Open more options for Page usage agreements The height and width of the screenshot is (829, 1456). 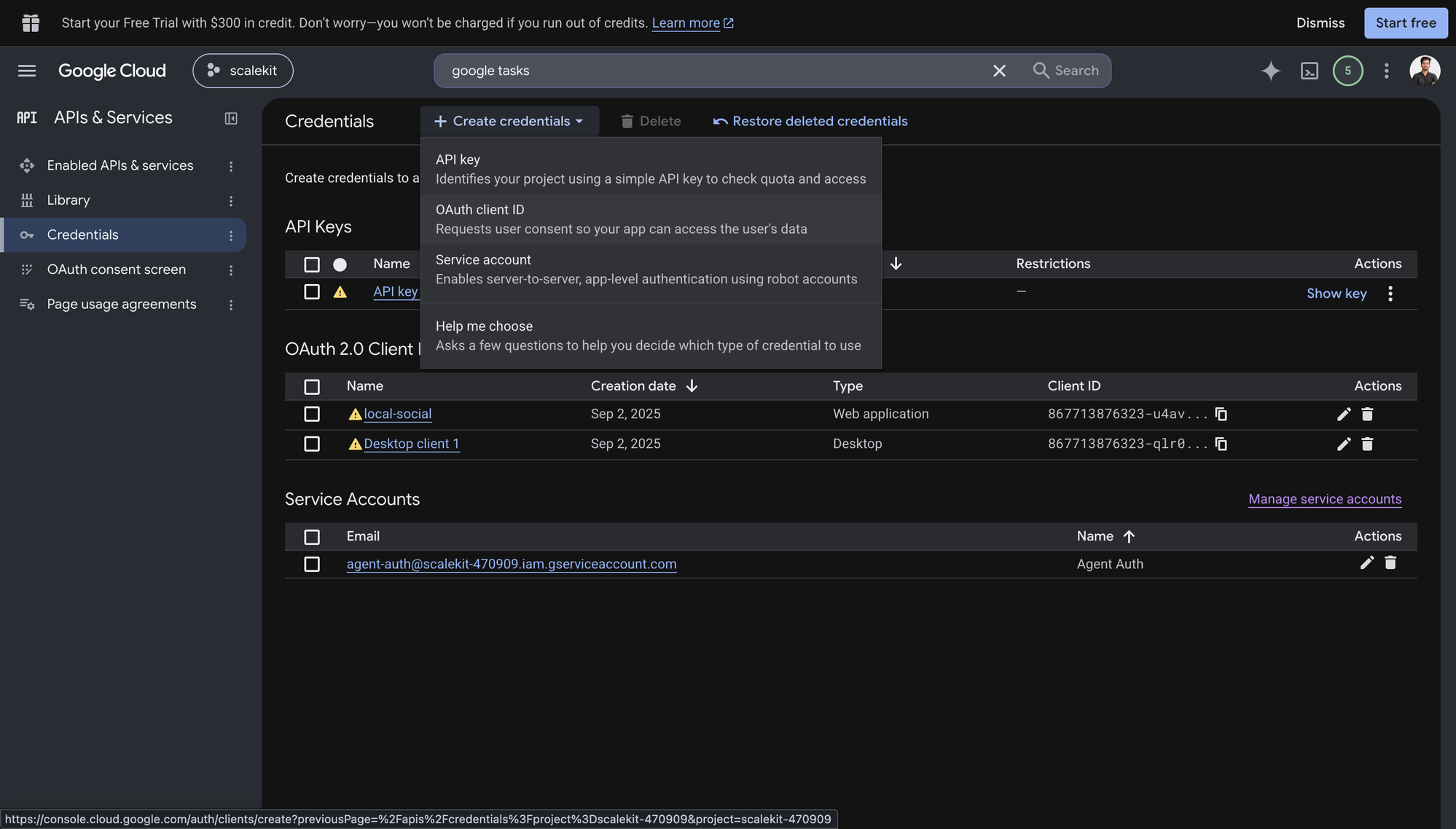coord(231,305)
